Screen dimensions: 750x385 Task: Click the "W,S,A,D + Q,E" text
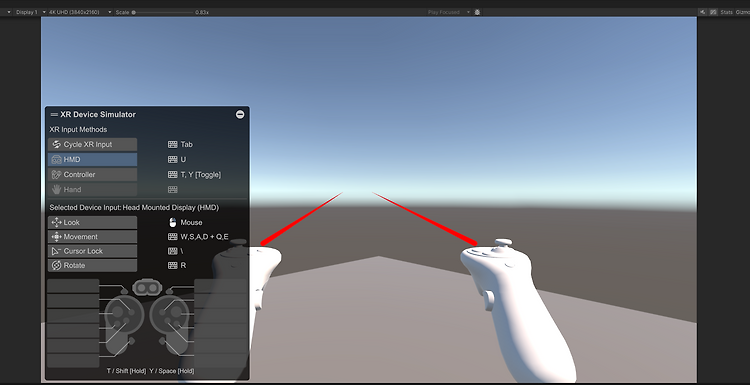[x=204, y=237]
